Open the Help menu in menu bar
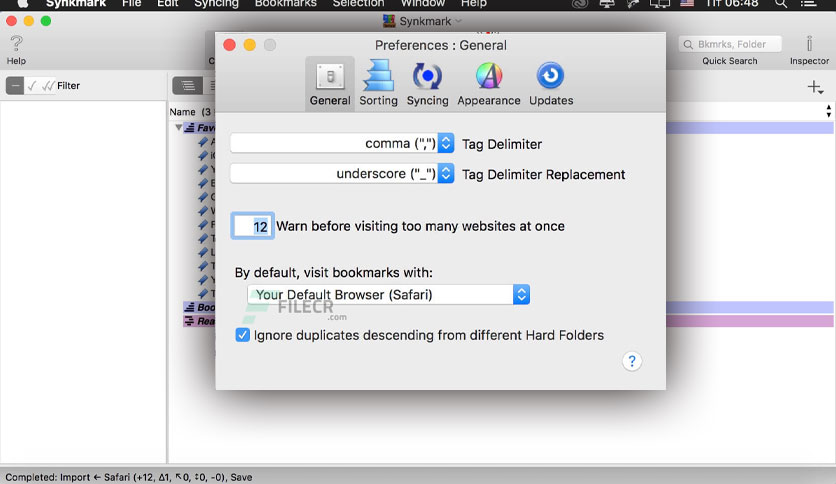836x484 pixels. [x=473, y=3]
